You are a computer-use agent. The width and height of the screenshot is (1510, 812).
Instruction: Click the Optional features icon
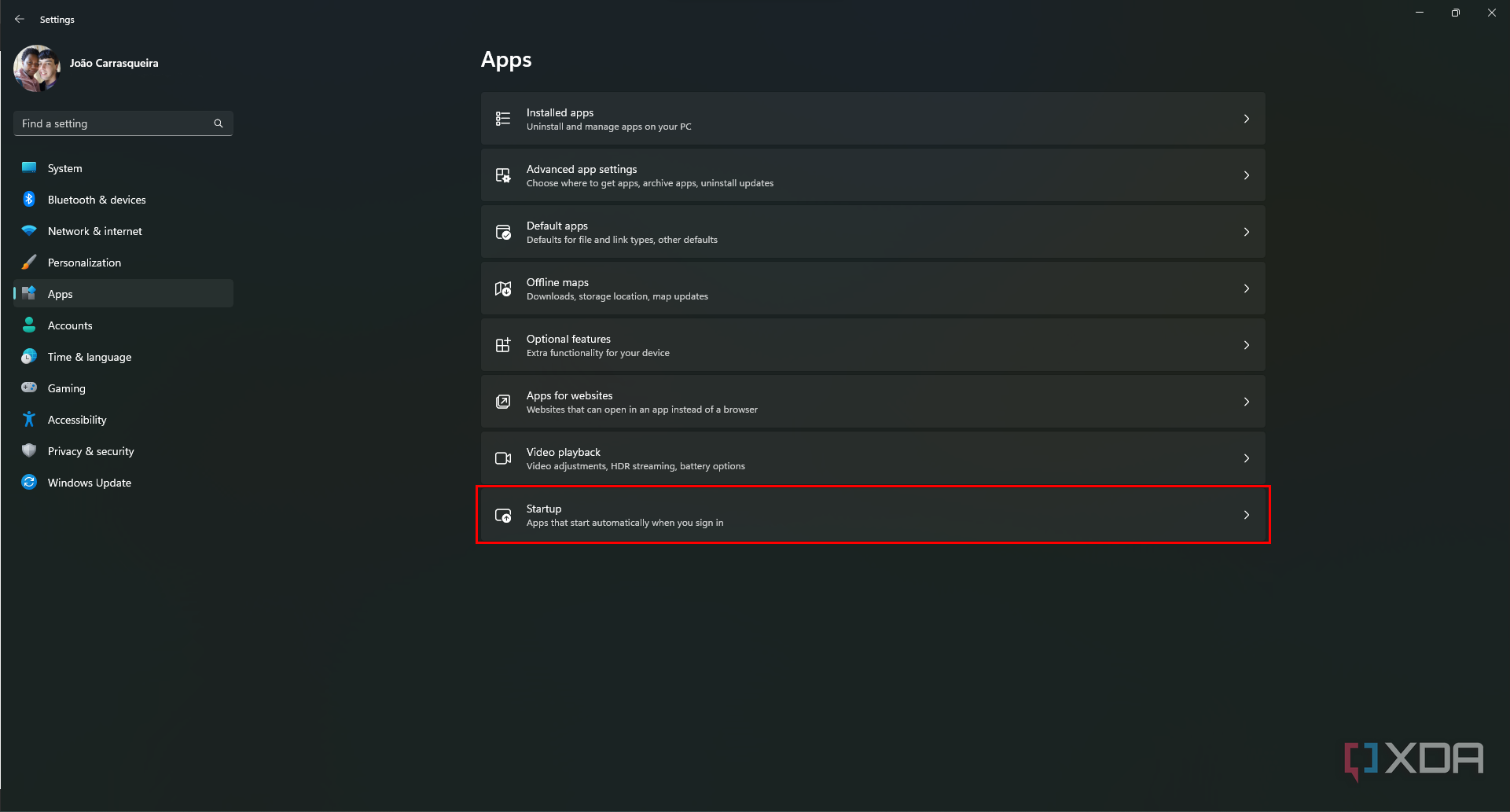[x=504, y=344]
